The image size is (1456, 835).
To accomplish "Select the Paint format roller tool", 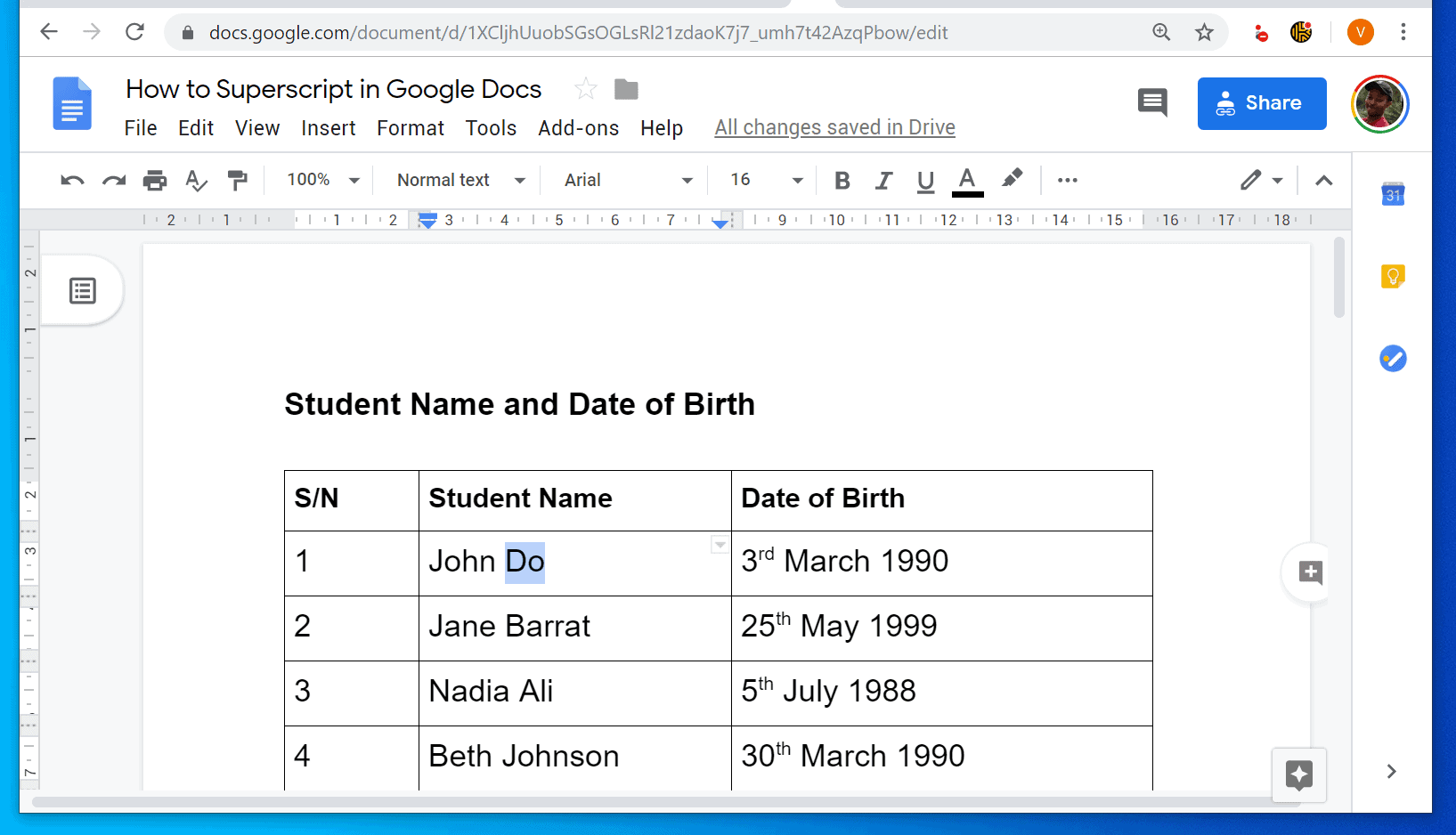I will click(x=237, y=181).
